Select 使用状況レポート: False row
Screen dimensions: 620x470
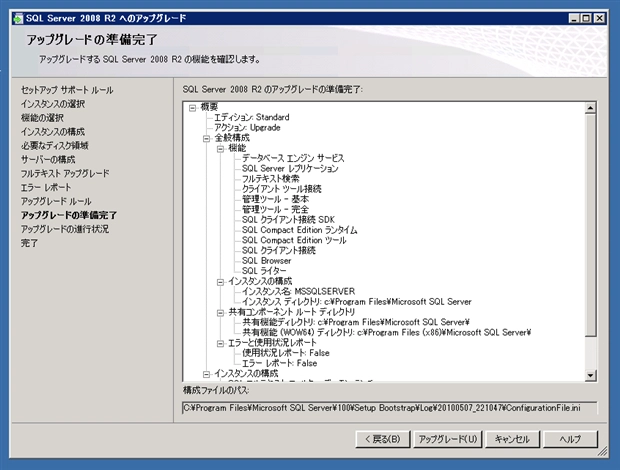pyautogui.click(x=285, y=353)
